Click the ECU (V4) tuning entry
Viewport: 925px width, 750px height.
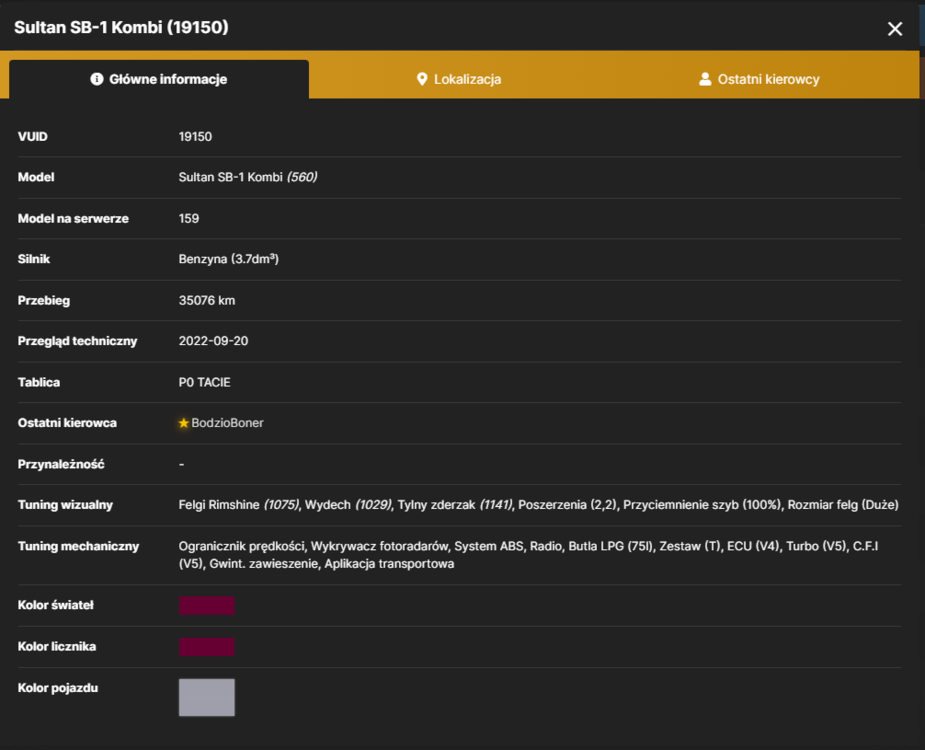[x=753, y=546]
